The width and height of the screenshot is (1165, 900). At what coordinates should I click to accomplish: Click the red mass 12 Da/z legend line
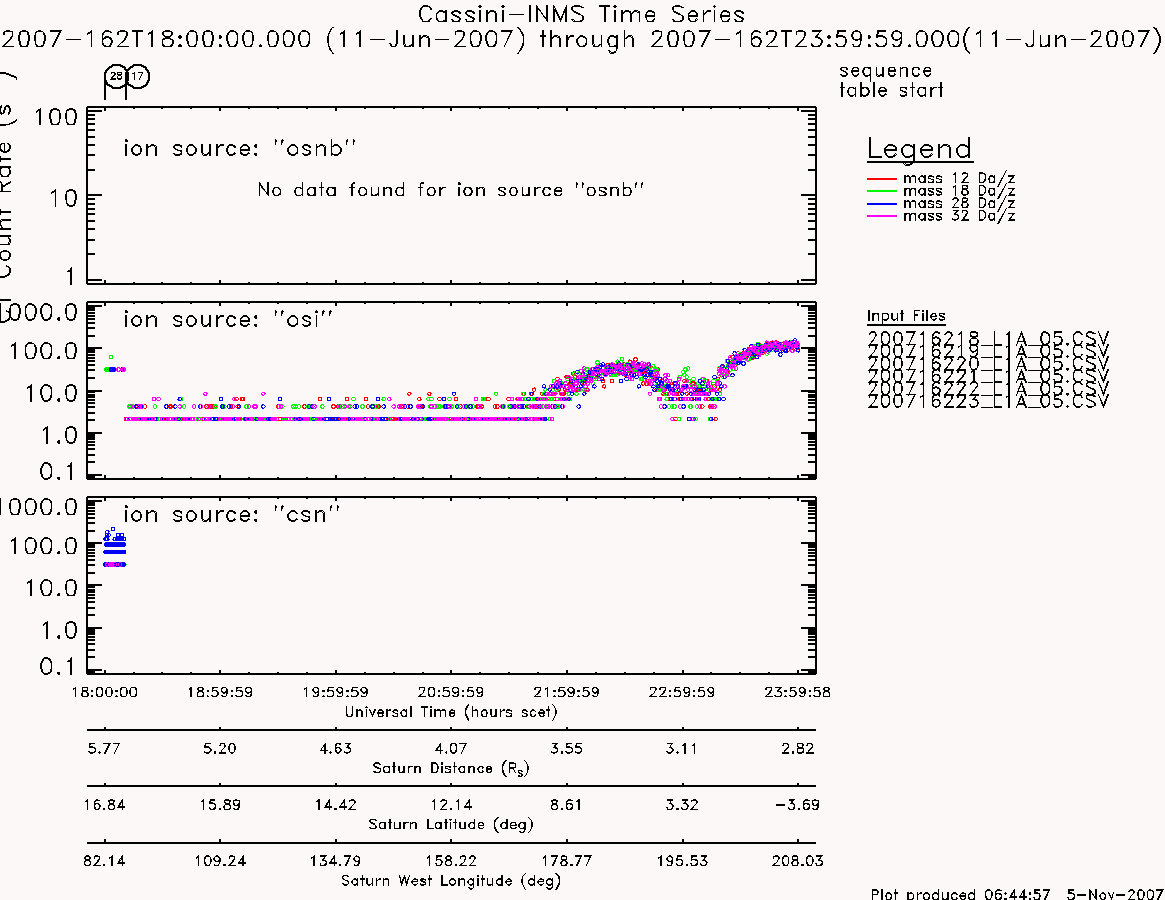[x=882, y=179]
